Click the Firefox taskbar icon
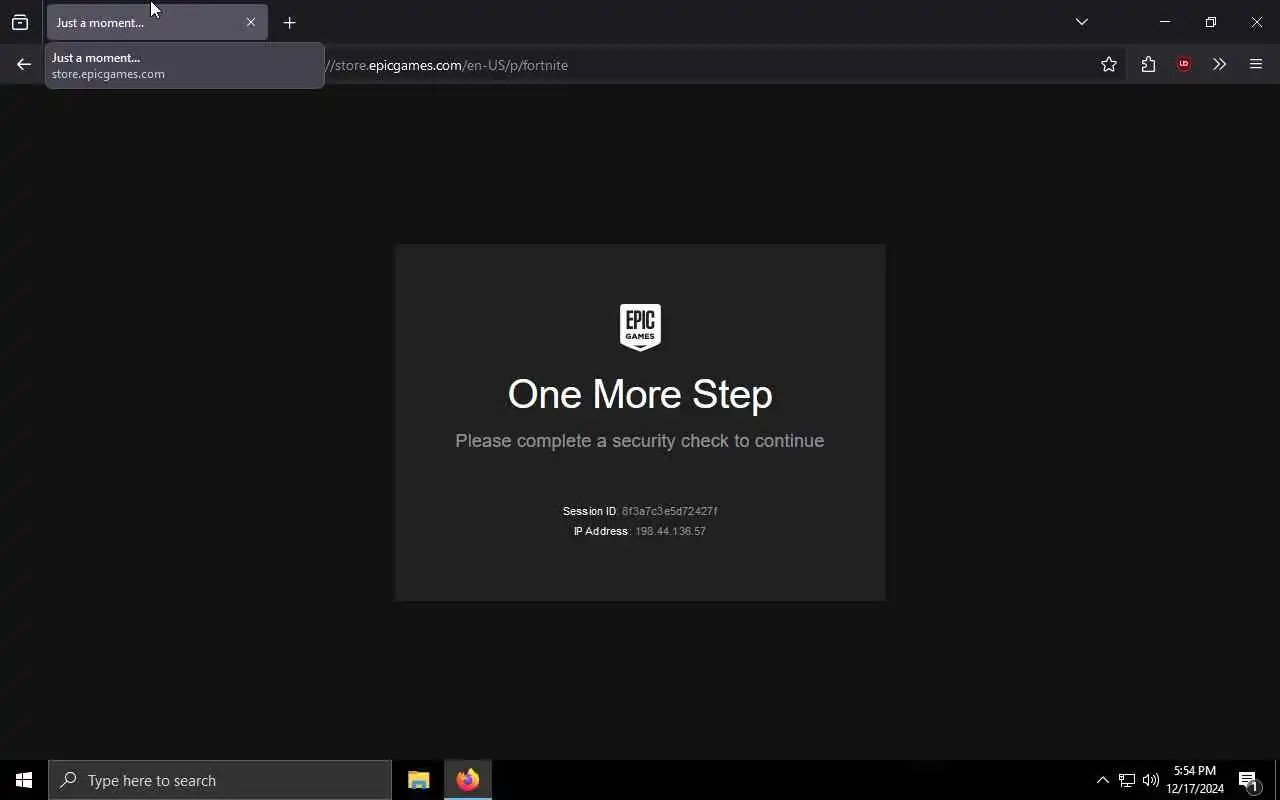This screenshot has width=1280, height=800. coord(468,780)
